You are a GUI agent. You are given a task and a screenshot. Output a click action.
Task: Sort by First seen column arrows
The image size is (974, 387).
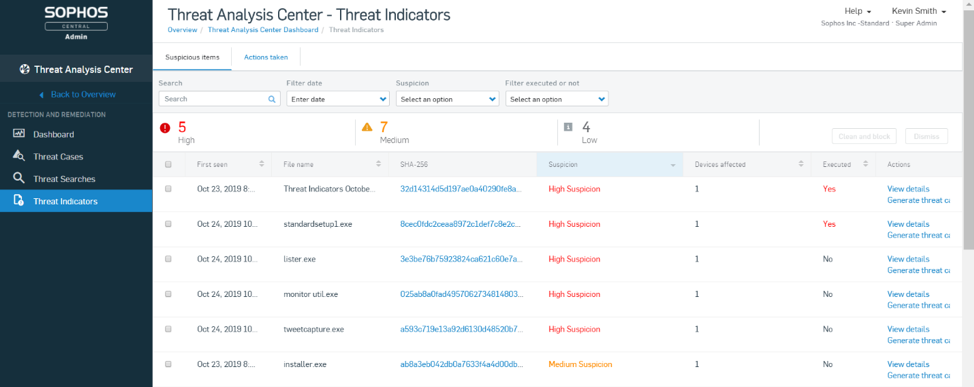point(262,164)
